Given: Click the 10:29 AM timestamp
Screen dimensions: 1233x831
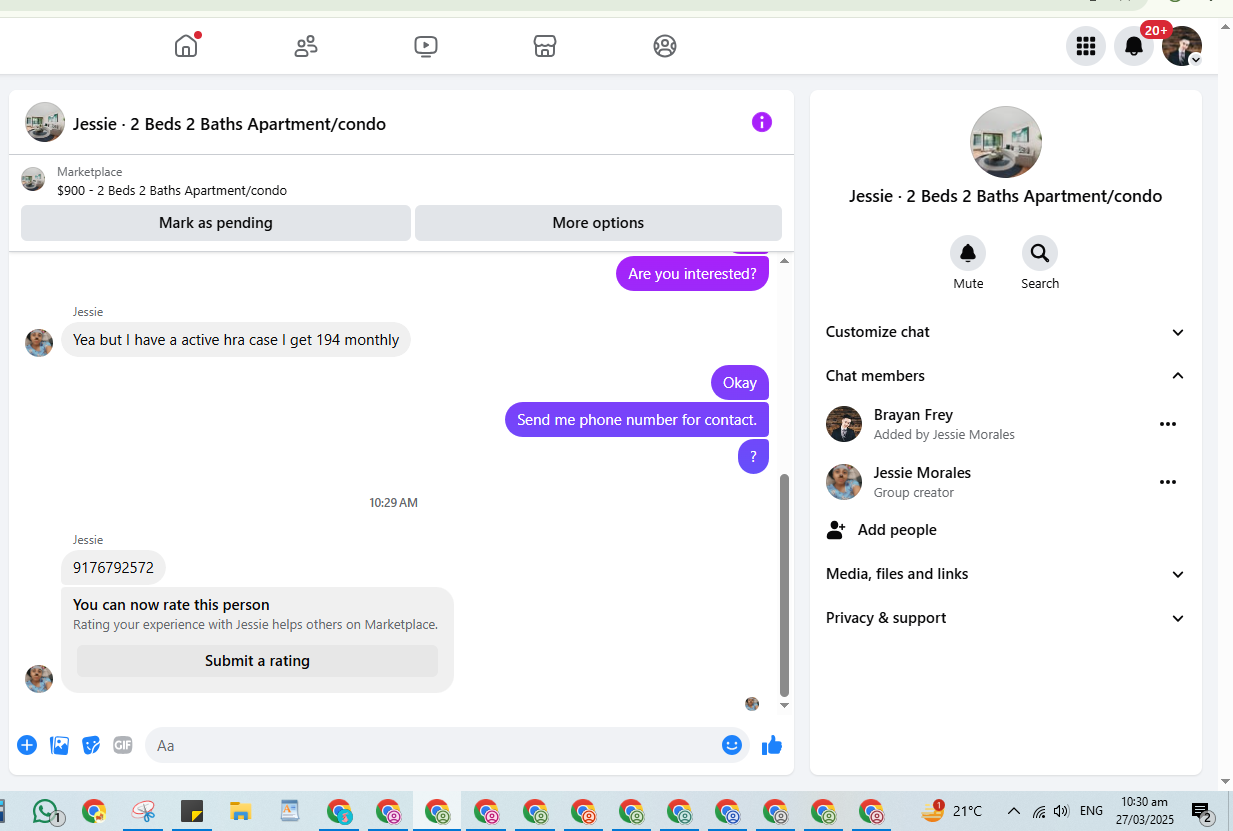Looking at the screenshot, I should (x=393, y=503).
